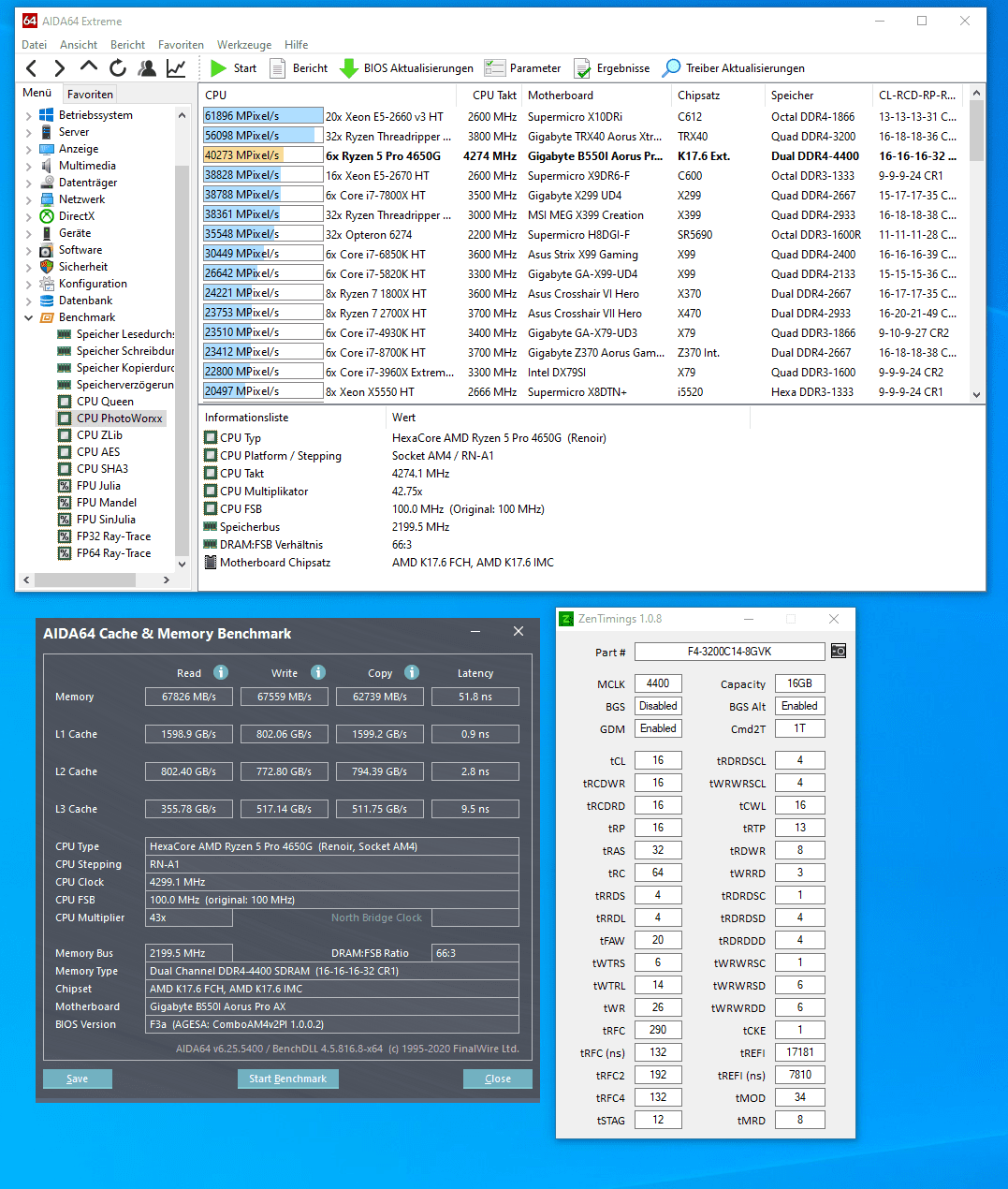Click the Forward arrow in AIDA64 toolbar

[x=60, y=67]
